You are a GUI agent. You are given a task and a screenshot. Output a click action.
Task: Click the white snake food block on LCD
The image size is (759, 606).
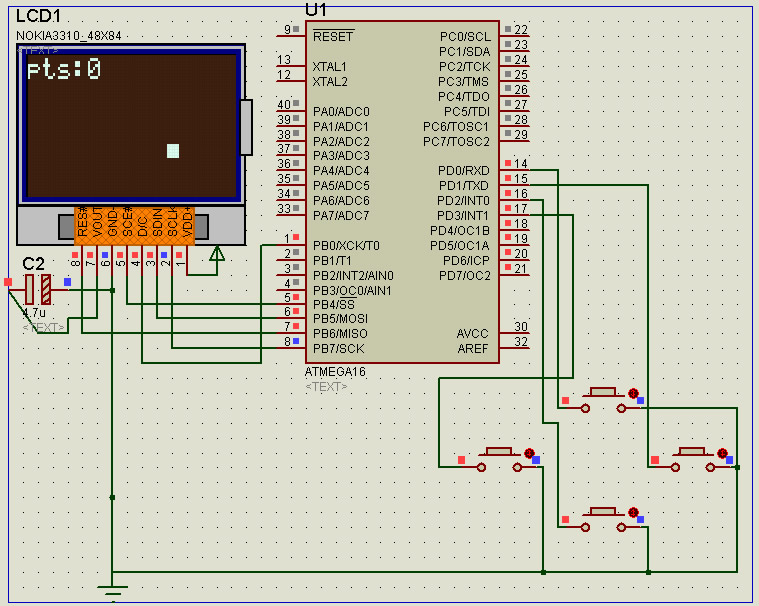(x=173, y=151)
